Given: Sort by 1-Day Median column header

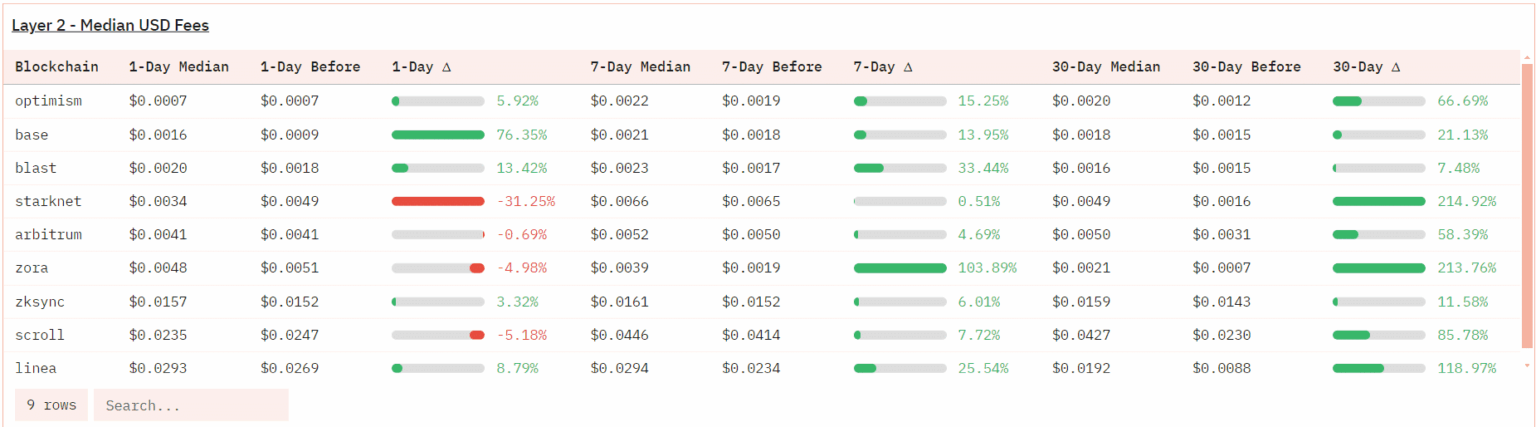Looking at the screenshot, I should 178,67.
